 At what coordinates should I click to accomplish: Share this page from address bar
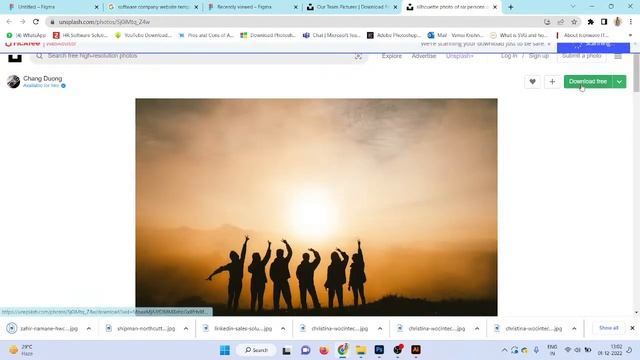point(561,22)
